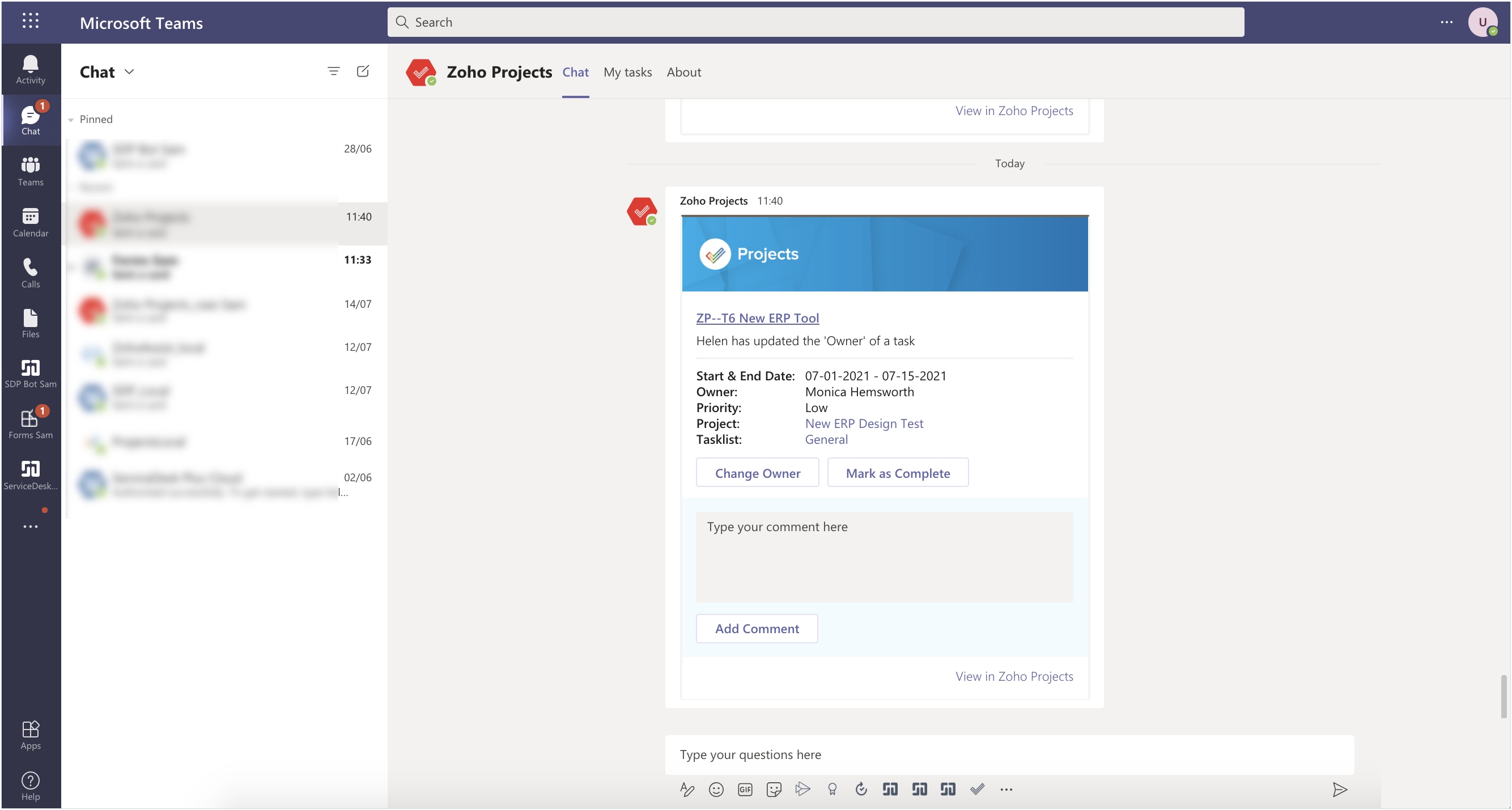Open the app launcher waffle grid
1512x810 pixels.
click(31, 21)
